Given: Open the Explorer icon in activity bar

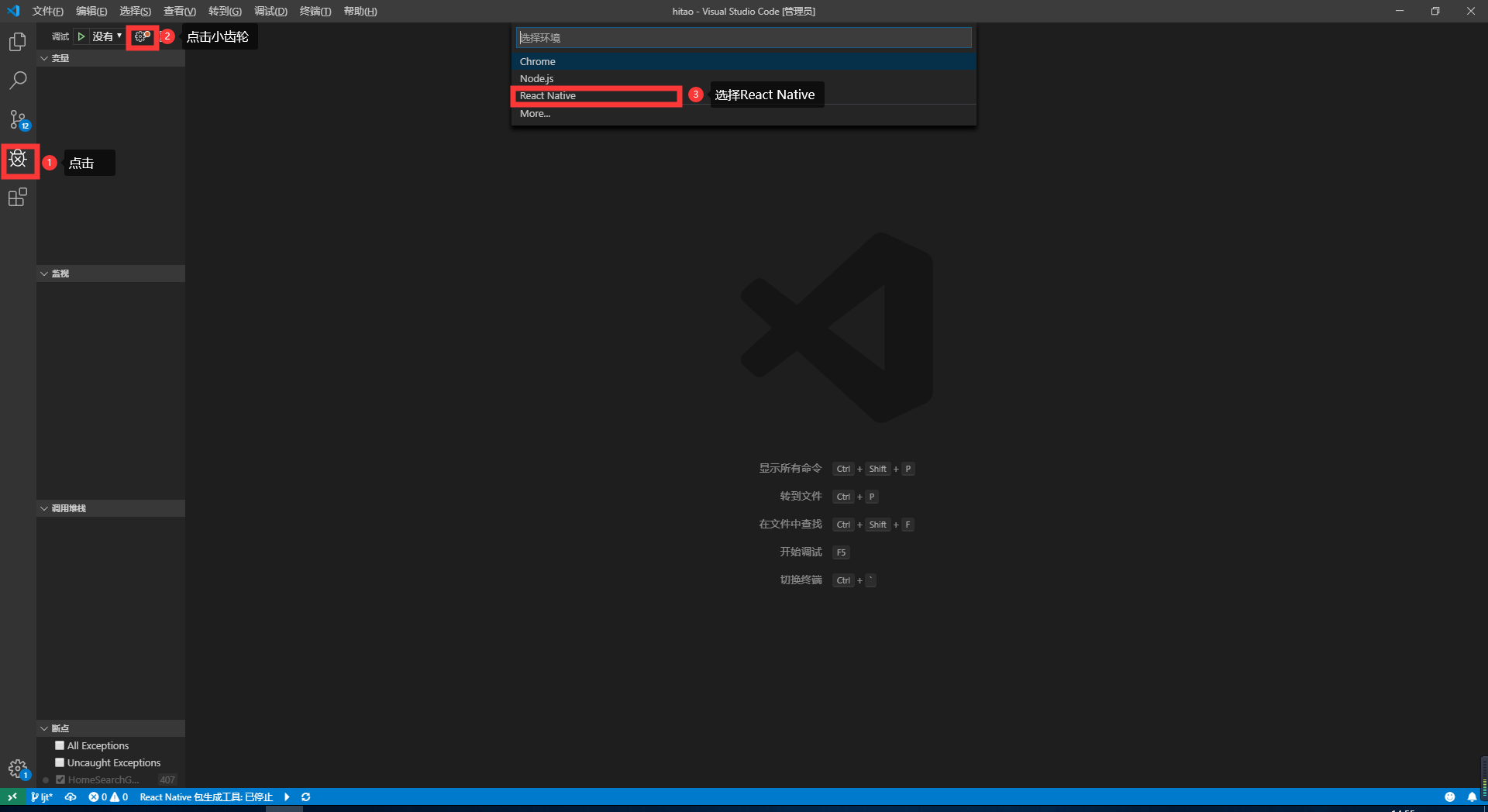Looking at the screenshot, I should (18, 42).
